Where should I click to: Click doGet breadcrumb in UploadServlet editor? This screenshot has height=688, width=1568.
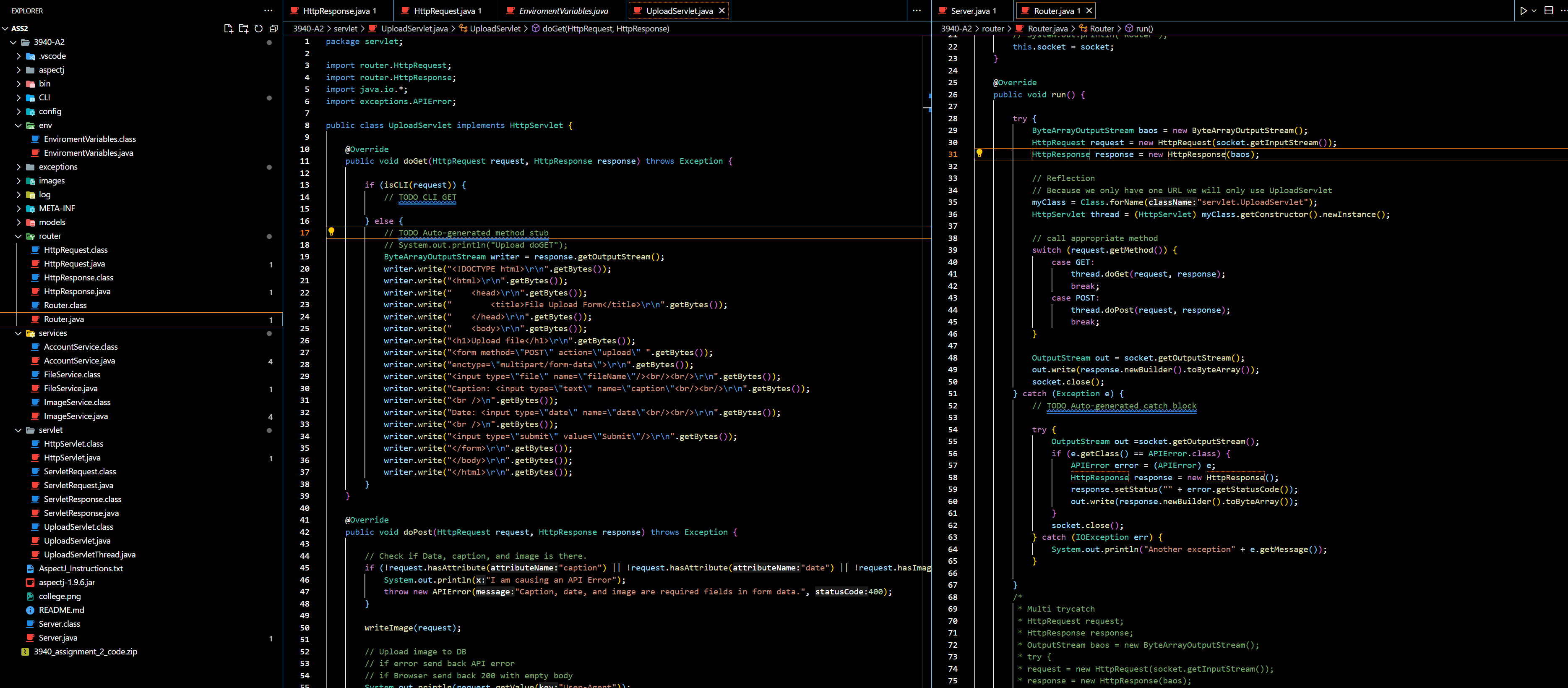pyautogui.click(x=605, y=29)
